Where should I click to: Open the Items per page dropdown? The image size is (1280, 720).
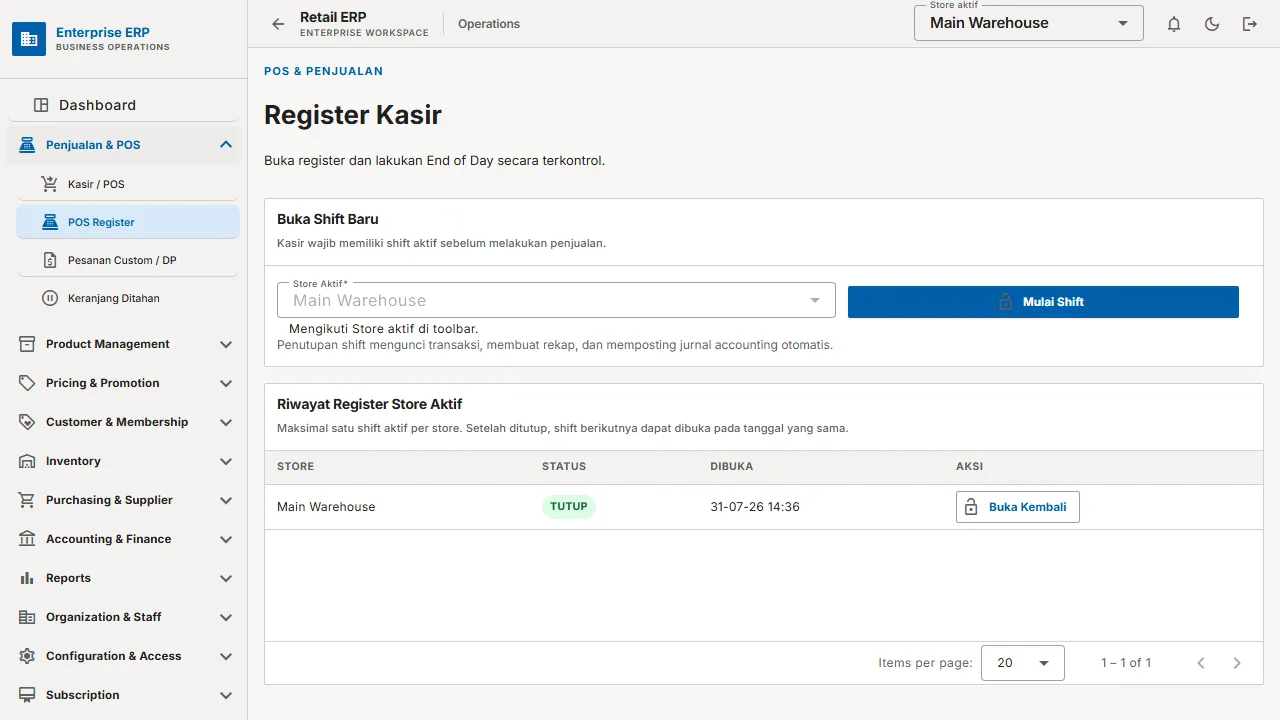1022,663
